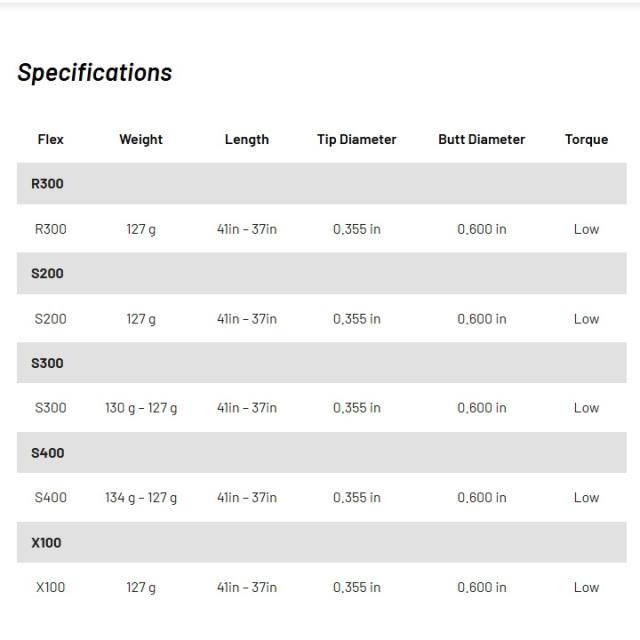The image size is (640, 640).
Task: Click the 0,600 in butt diameter for R300
Action: click(x=482, y=229)
